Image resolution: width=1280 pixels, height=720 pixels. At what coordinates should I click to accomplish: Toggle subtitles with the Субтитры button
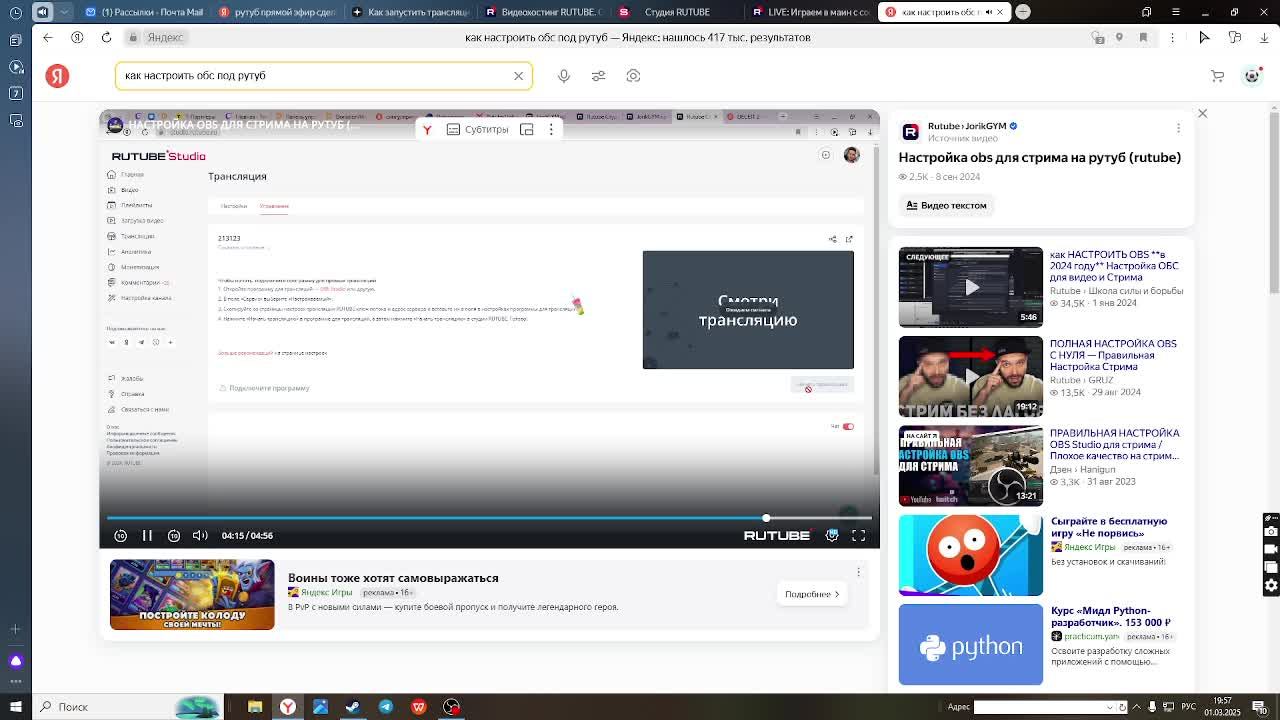click(477, 129)
